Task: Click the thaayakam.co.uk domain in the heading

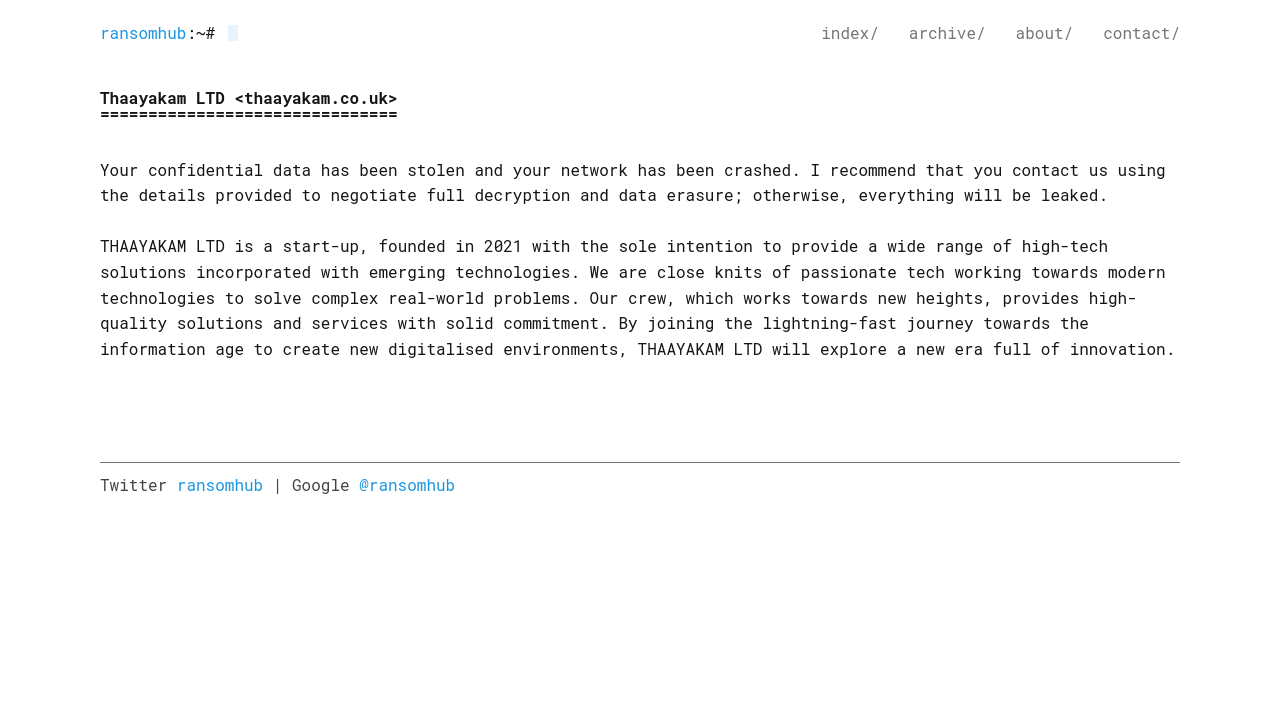Action: coord(316,98)
